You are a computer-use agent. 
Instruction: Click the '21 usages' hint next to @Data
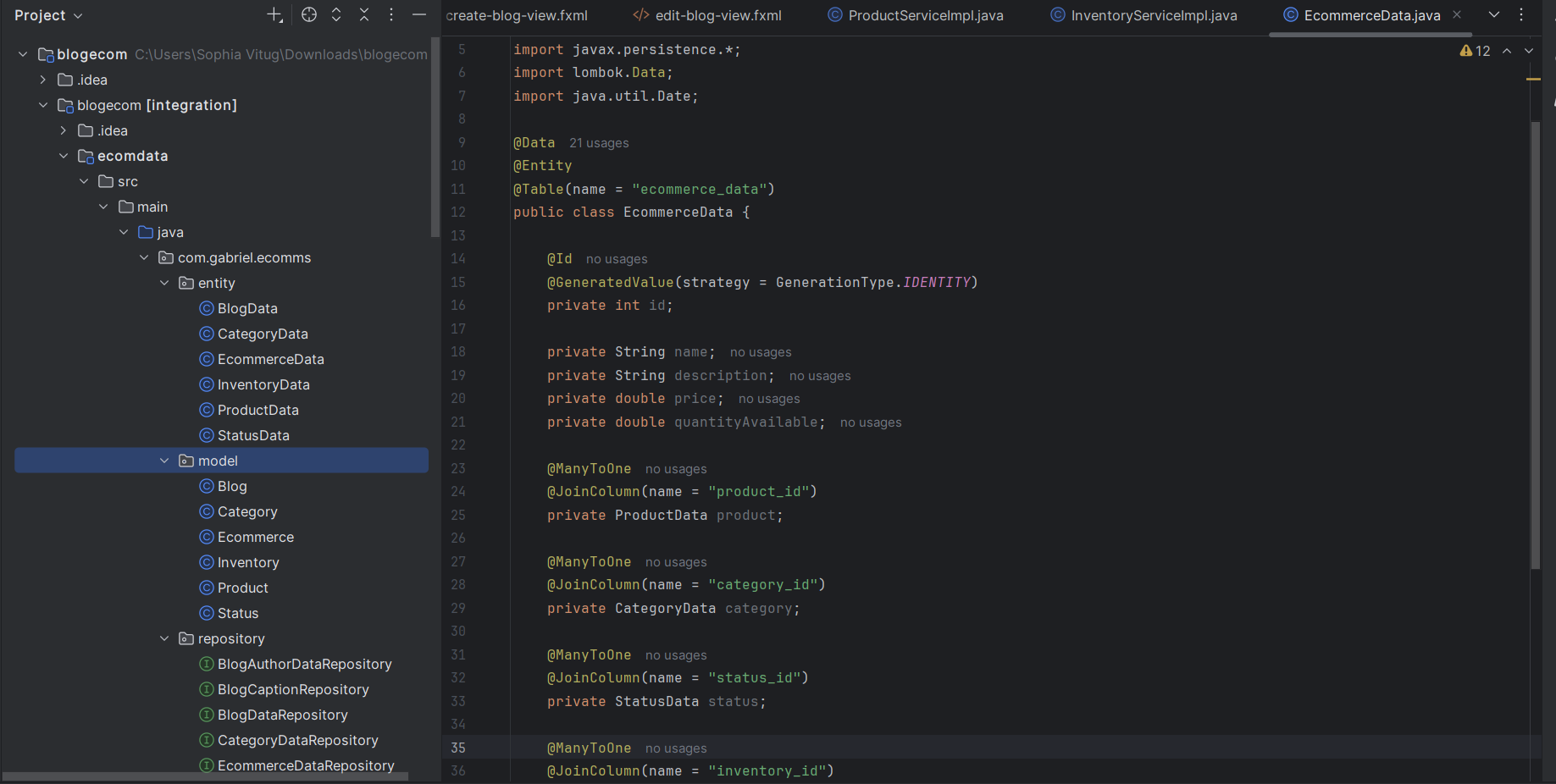tap(599, 143)
